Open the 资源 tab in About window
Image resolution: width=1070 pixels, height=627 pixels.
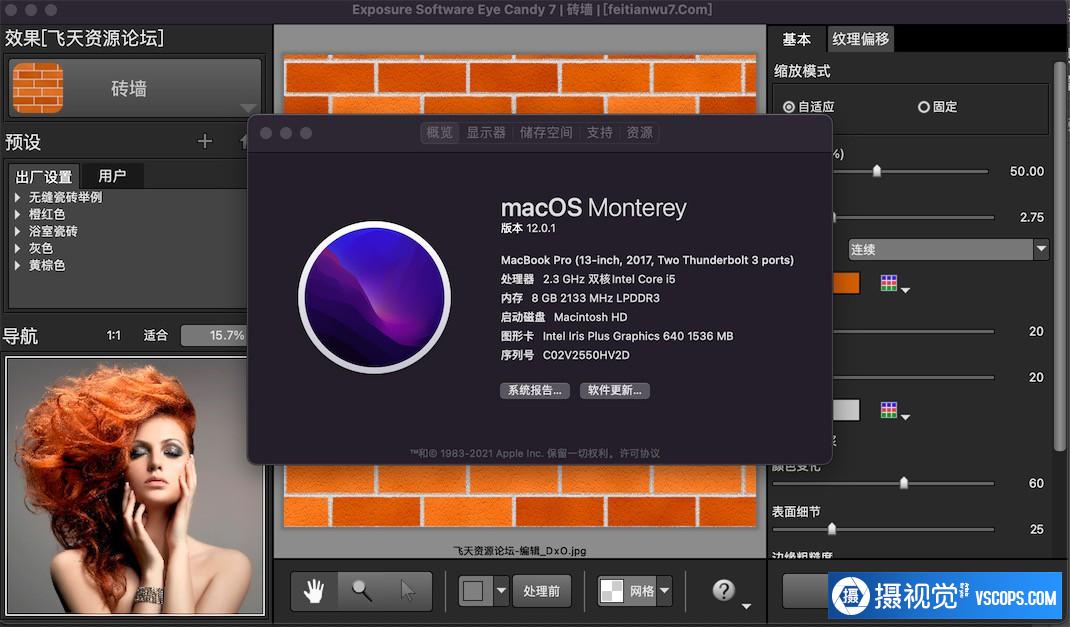(x=639, y=132)
